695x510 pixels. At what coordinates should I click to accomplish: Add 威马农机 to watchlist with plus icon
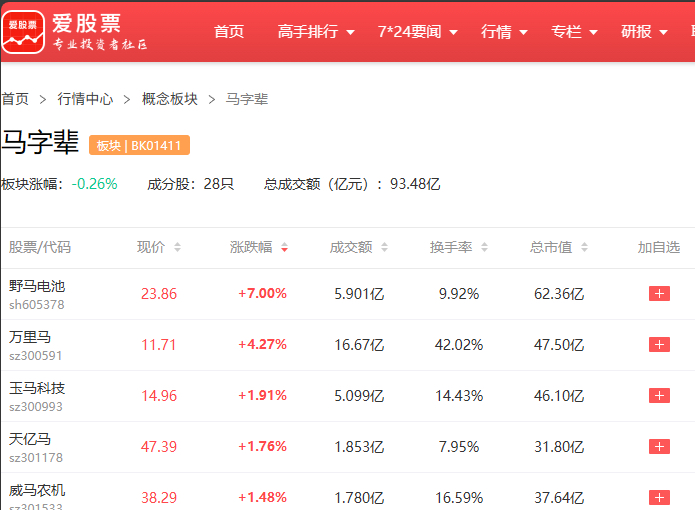pos(659,497)
